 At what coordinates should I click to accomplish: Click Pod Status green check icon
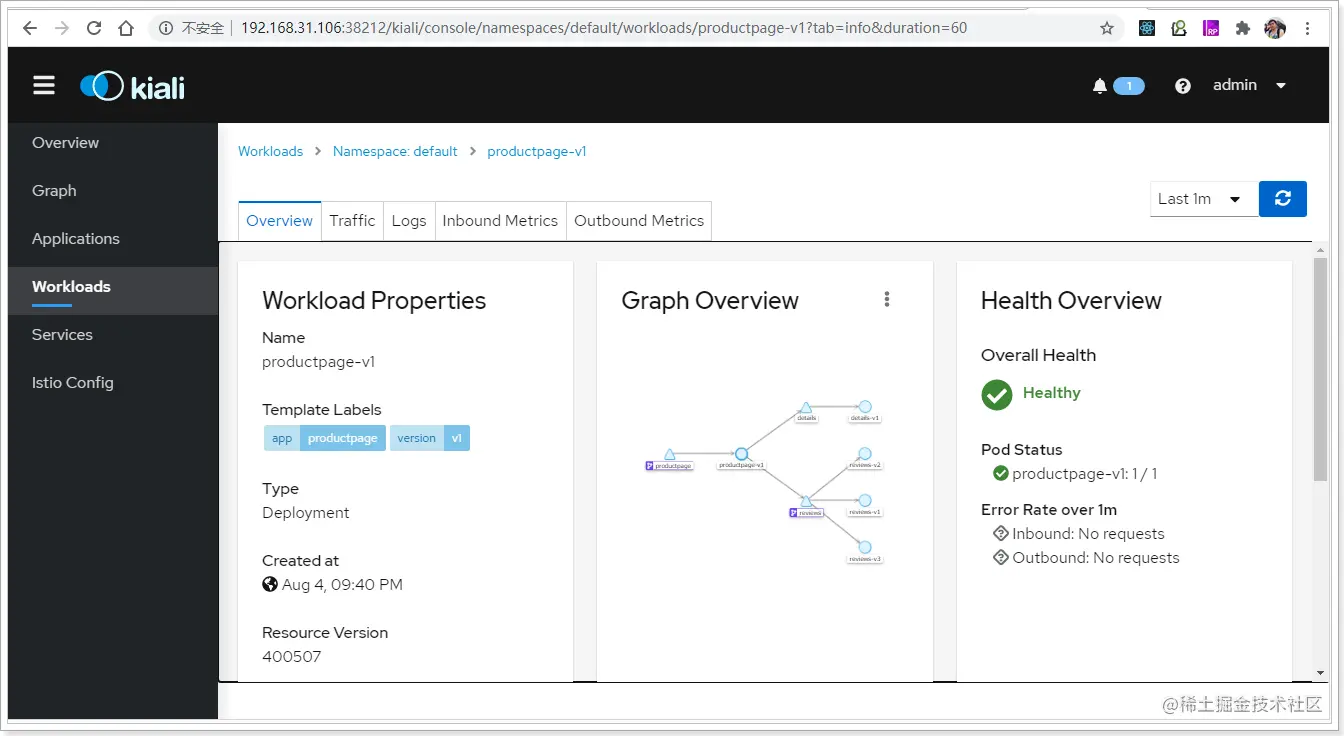1000,474
